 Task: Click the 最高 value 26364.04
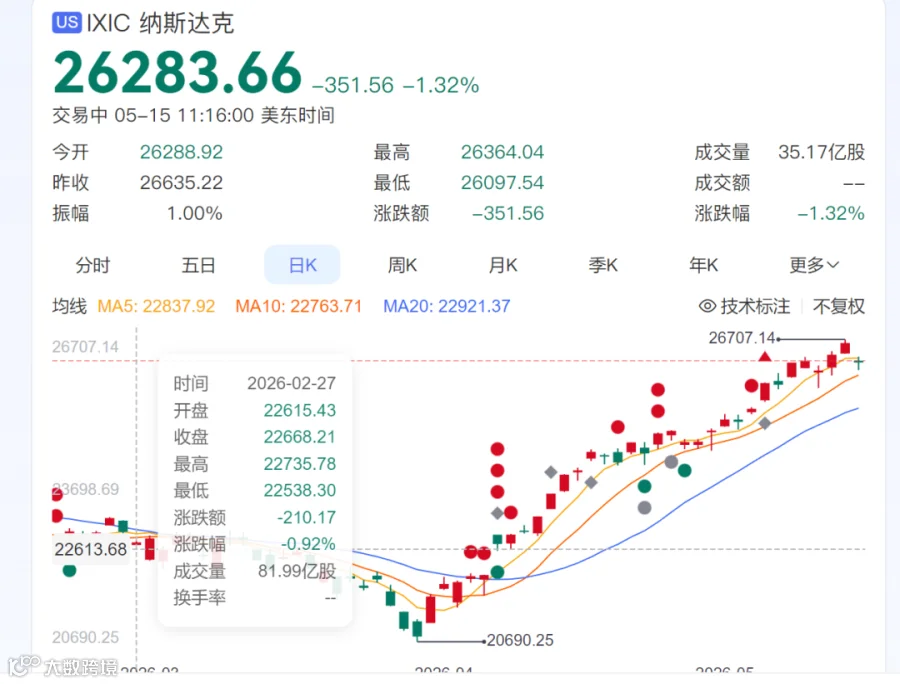click(x=502, y=152)
